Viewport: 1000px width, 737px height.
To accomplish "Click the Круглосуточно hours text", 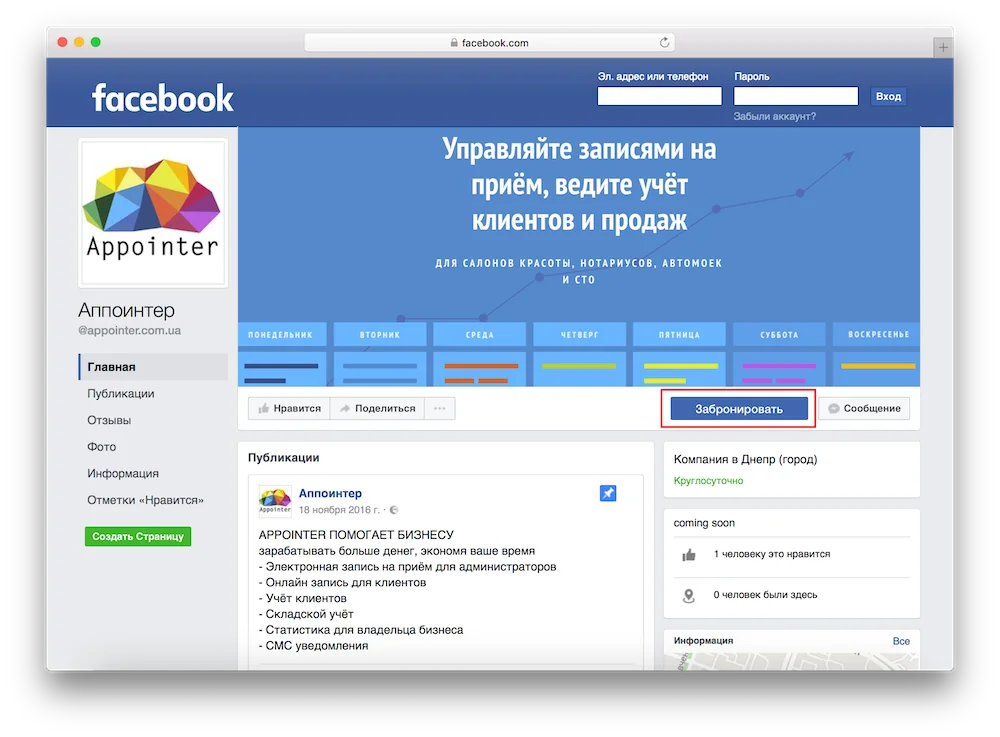I will 709,481.
